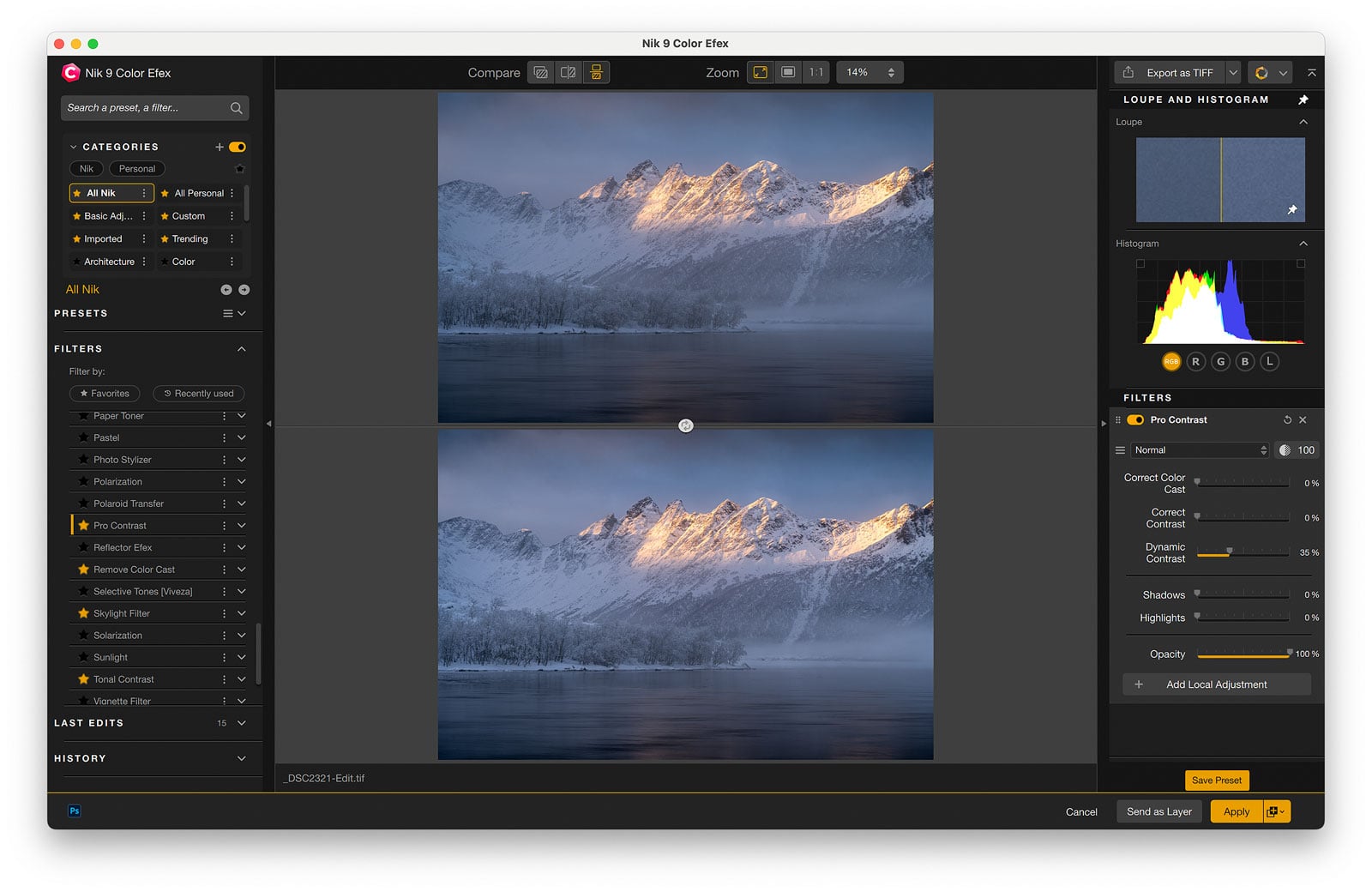Click the search magnifier icon
This screenshot has height=892, width=1372.
[236, 108]
